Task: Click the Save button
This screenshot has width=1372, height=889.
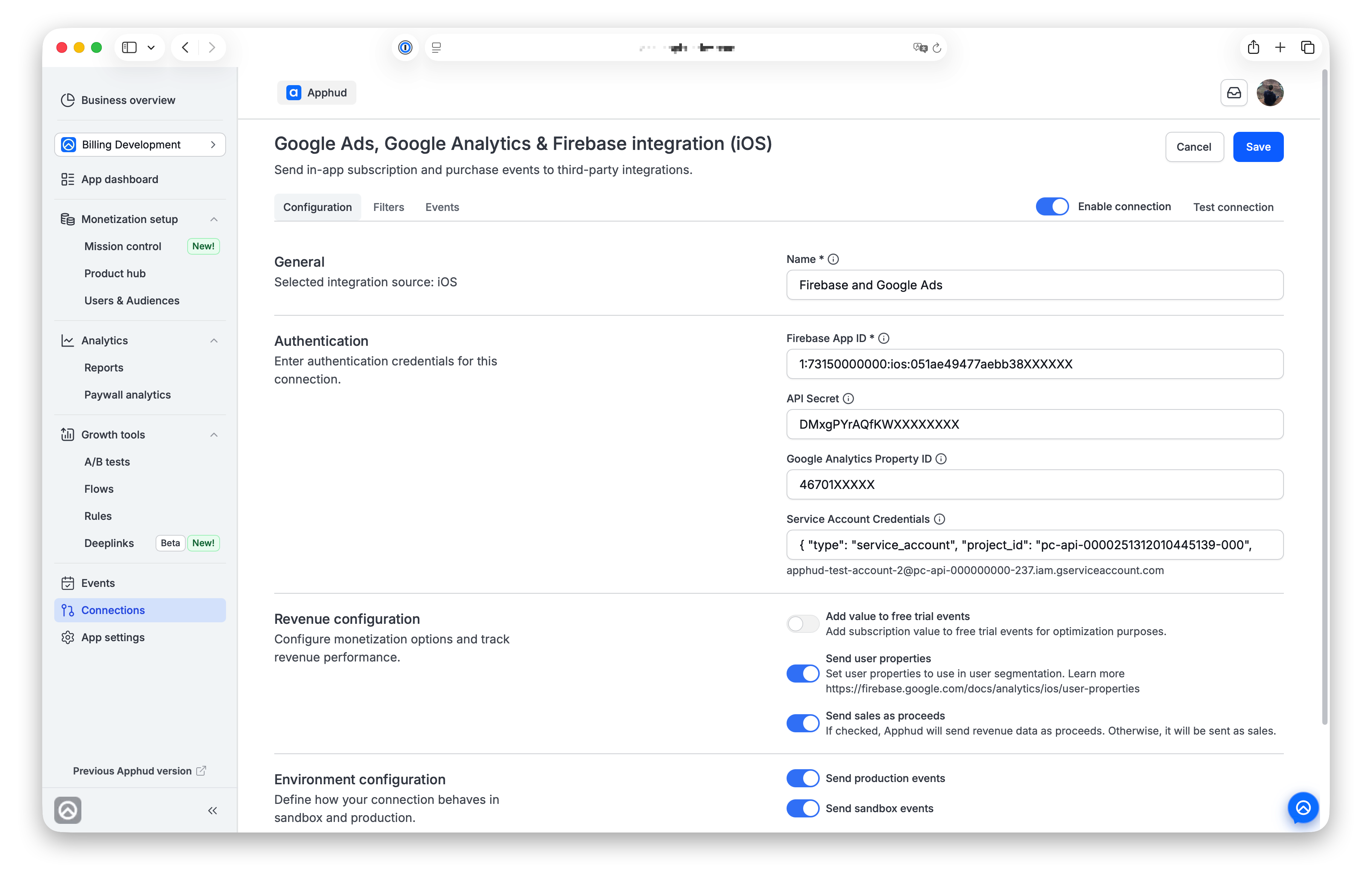Action: tap(1258, 147)
